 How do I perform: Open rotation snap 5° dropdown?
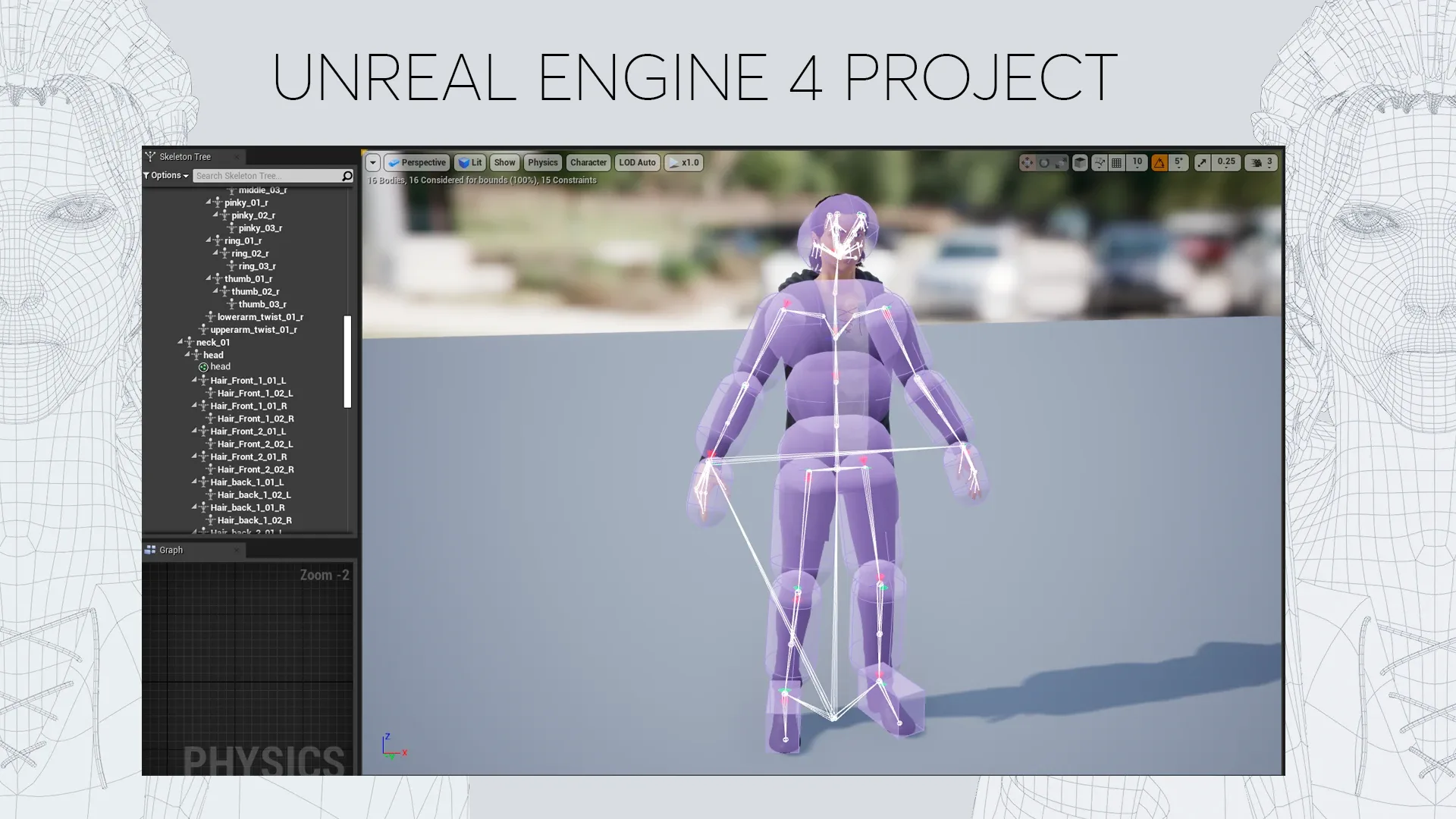coord(1178,162)
